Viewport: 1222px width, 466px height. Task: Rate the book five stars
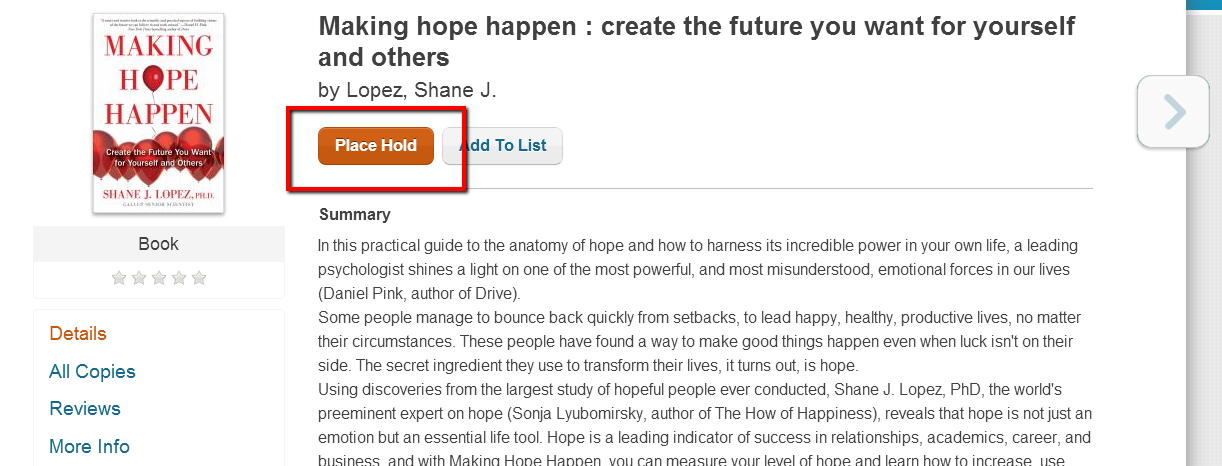pos(199,278)
